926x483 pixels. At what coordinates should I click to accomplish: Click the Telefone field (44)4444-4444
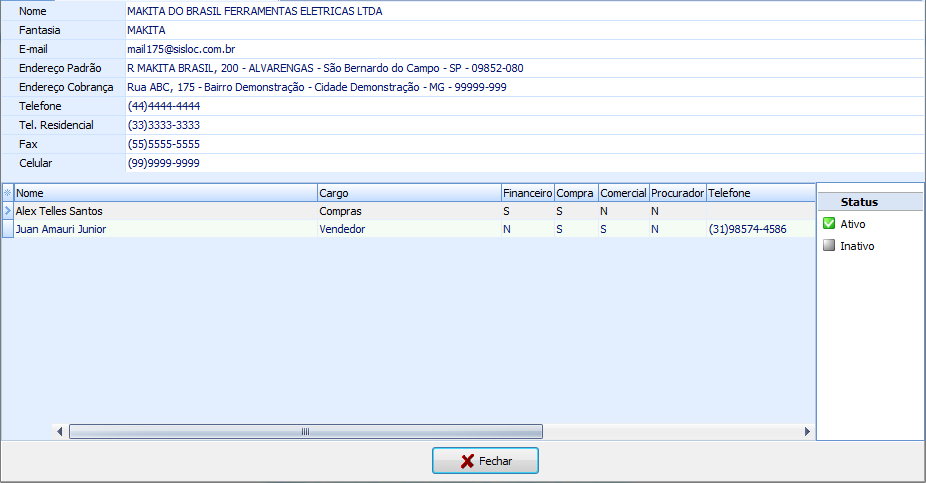click(x=524, y=106)
